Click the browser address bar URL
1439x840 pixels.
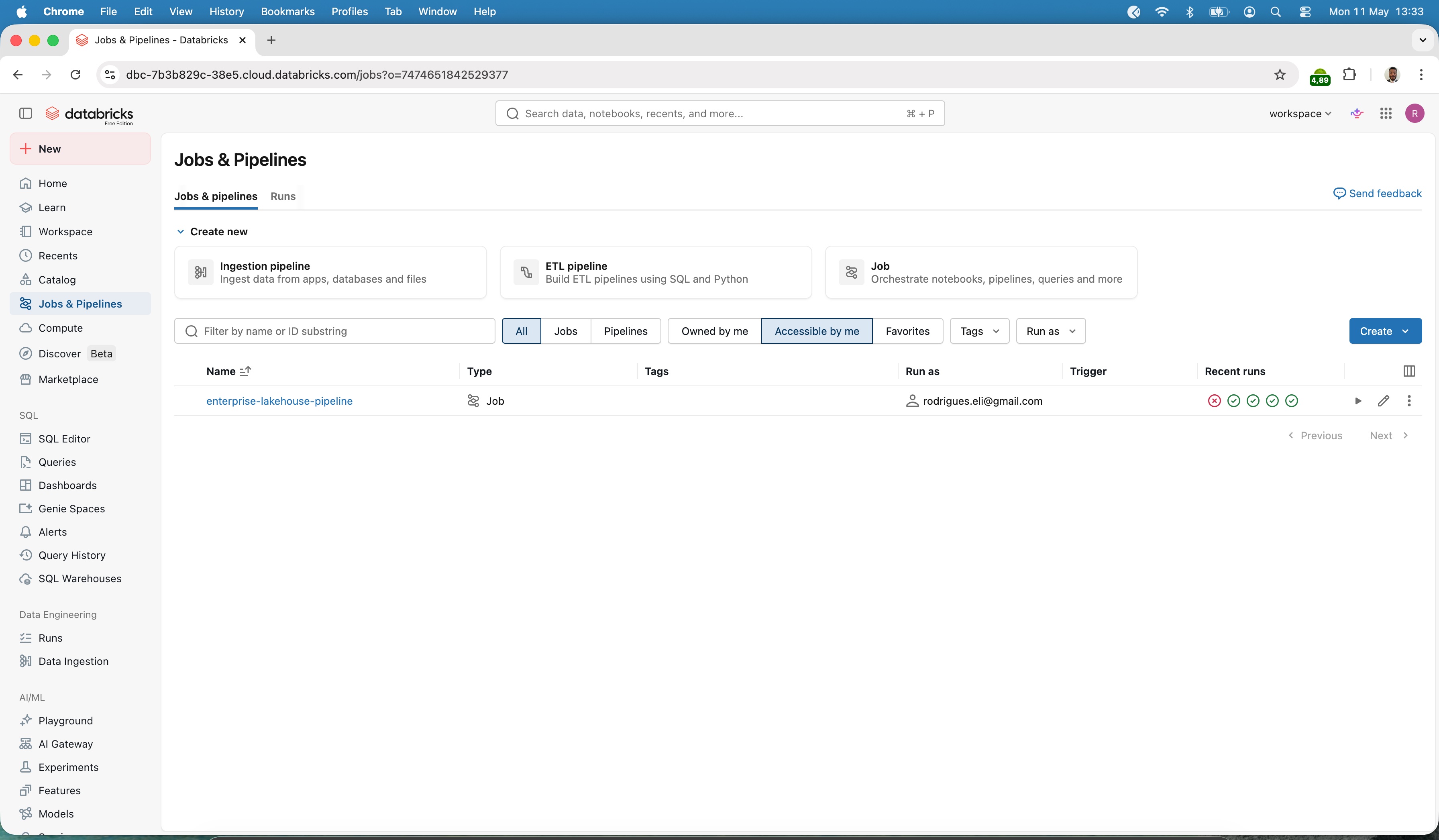pyautogui.click(x=317, y=75)
